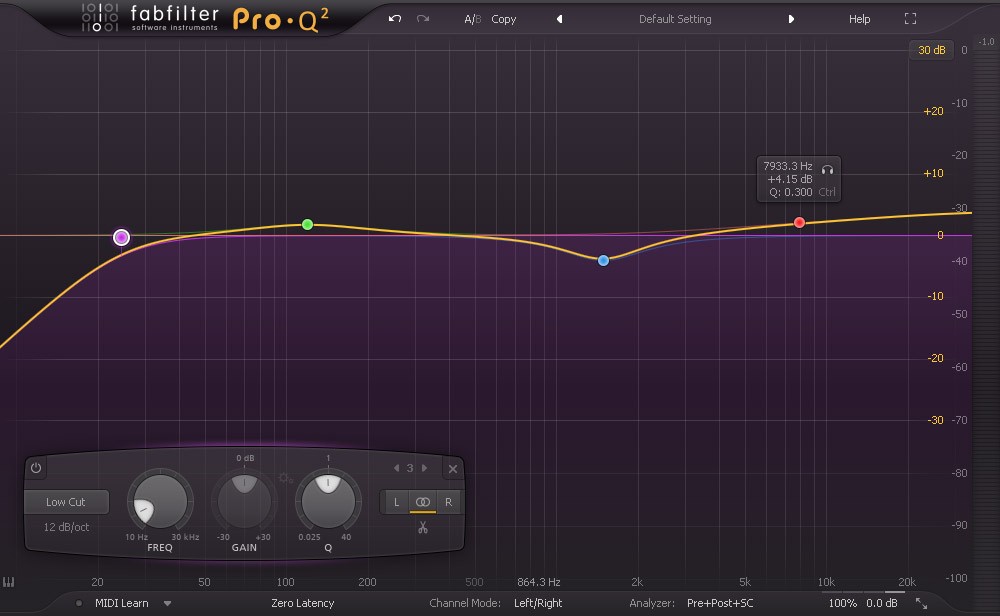Click the gain-Q interaction gear icon
This screenshot has height=616, width=1000.
click(285, 478)
